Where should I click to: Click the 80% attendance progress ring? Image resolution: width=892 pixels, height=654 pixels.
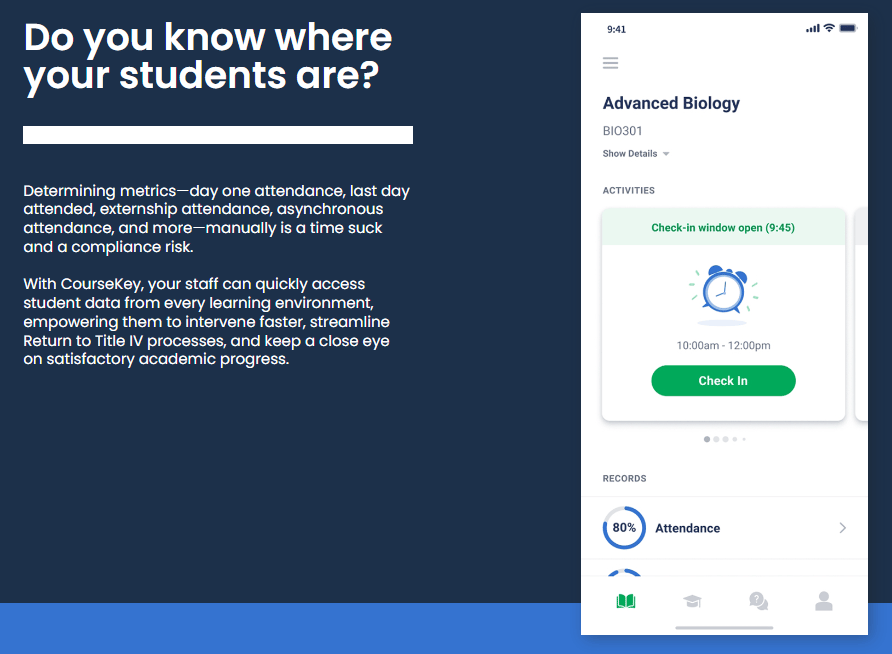pos(624,528)
